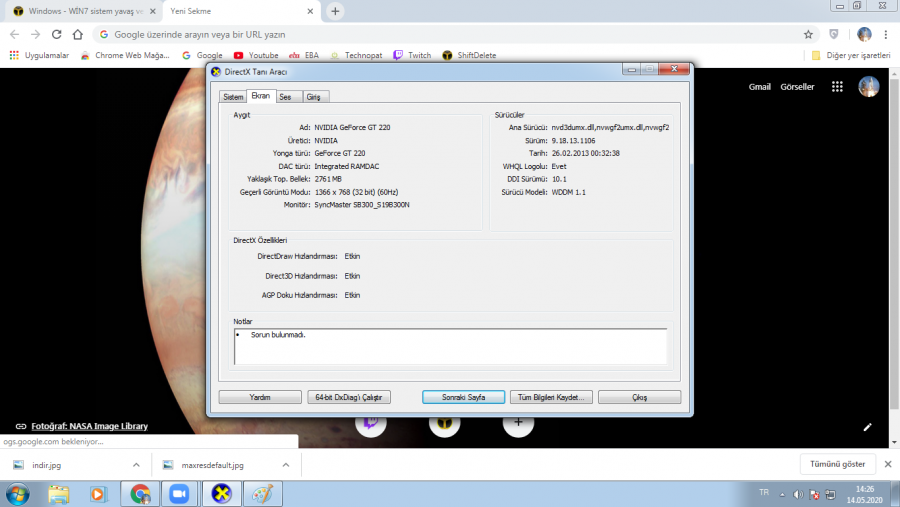This screenshot has width=900, height=507.
Task: Open the Windows Start button
Action: point(17,494)
